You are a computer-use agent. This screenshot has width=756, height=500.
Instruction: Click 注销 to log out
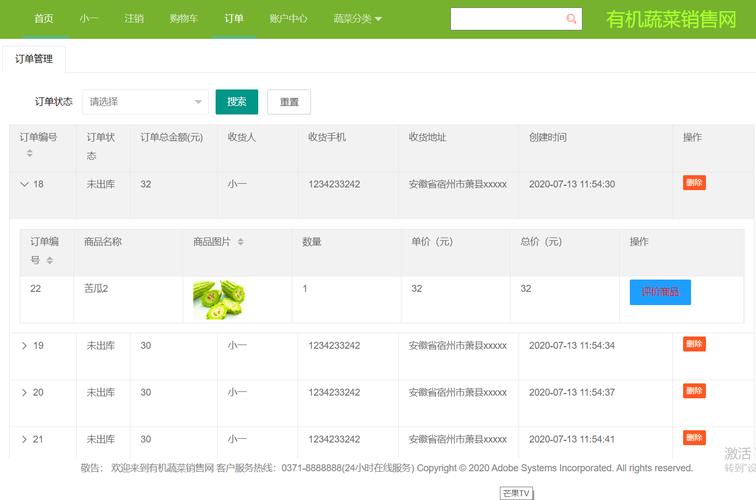(x=134, y=19)
